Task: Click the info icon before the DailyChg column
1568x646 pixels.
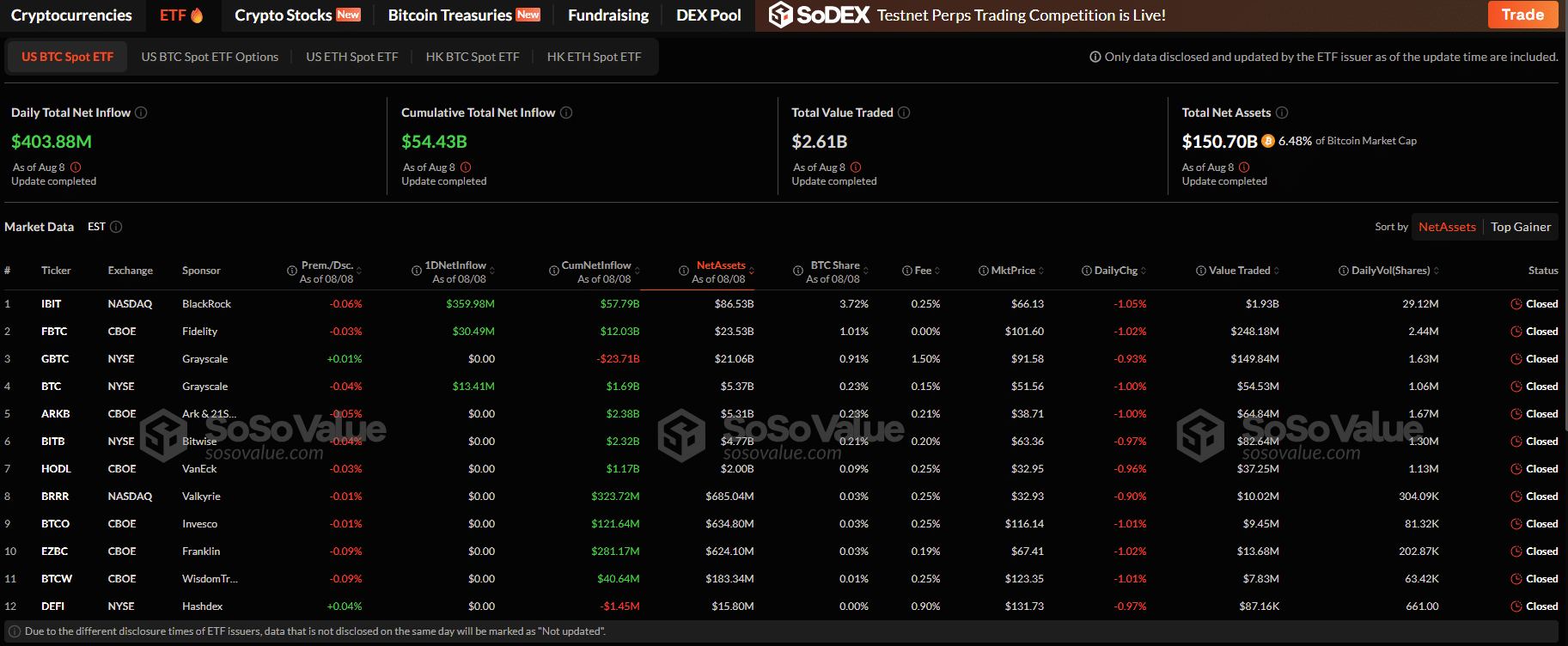Action: click(1087, 271)
